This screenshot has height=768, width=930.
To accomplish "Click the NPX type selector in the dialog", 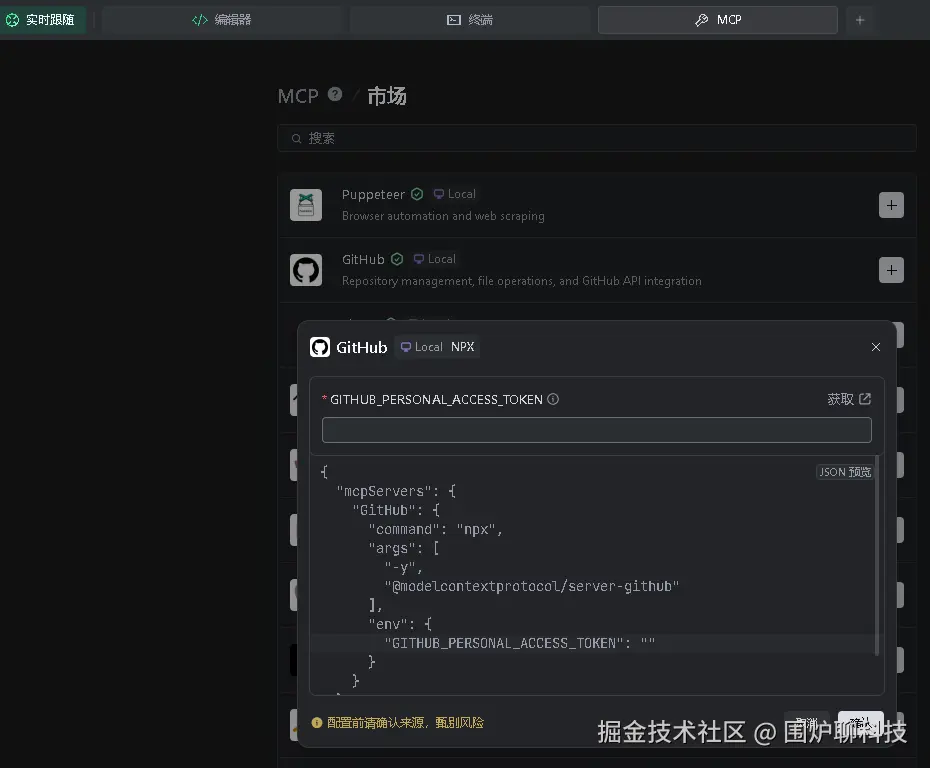I will tap(462, 347).
